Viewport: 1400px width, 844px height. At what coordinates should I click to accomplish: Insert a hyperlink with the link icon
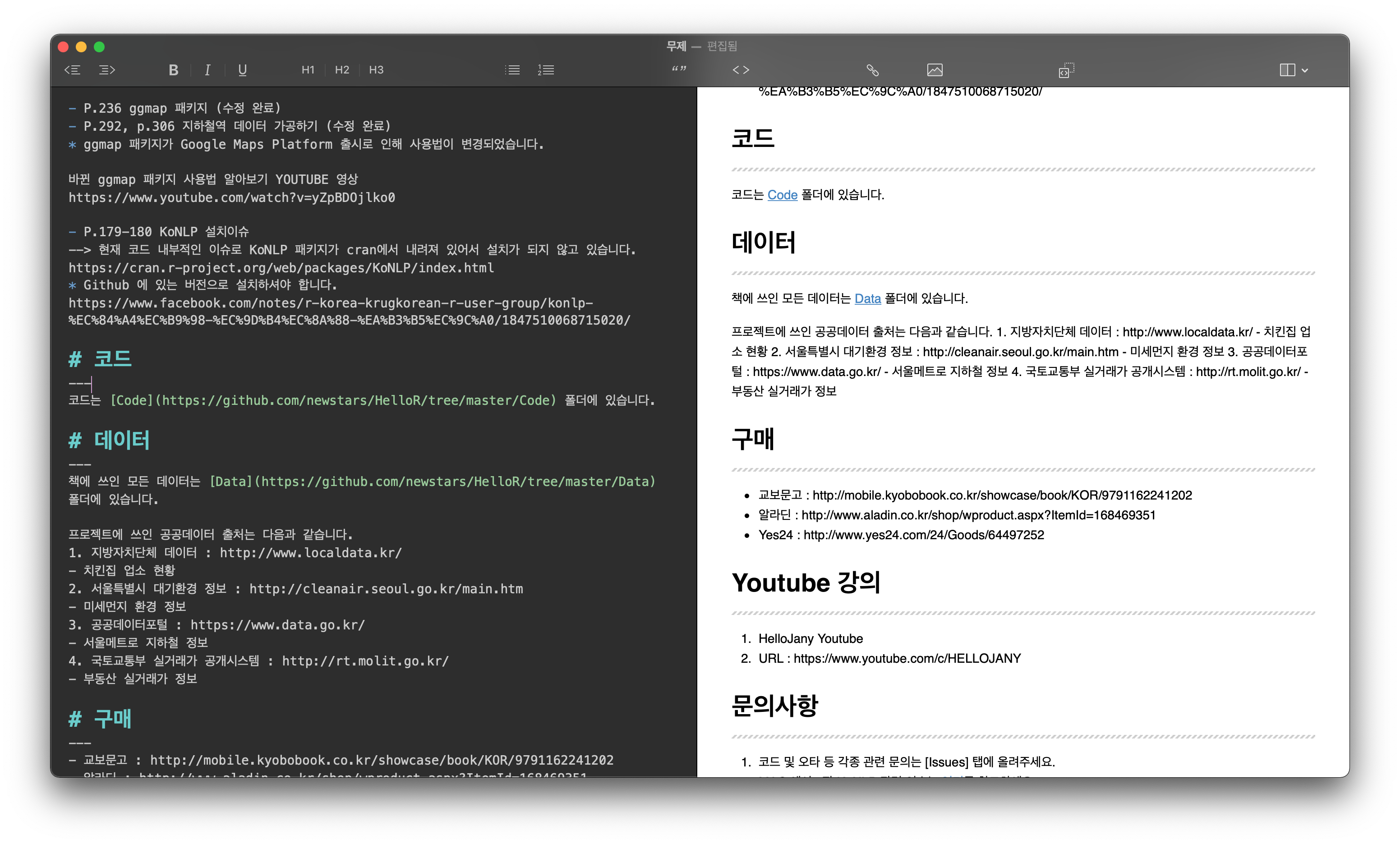(x=872, y=70)
